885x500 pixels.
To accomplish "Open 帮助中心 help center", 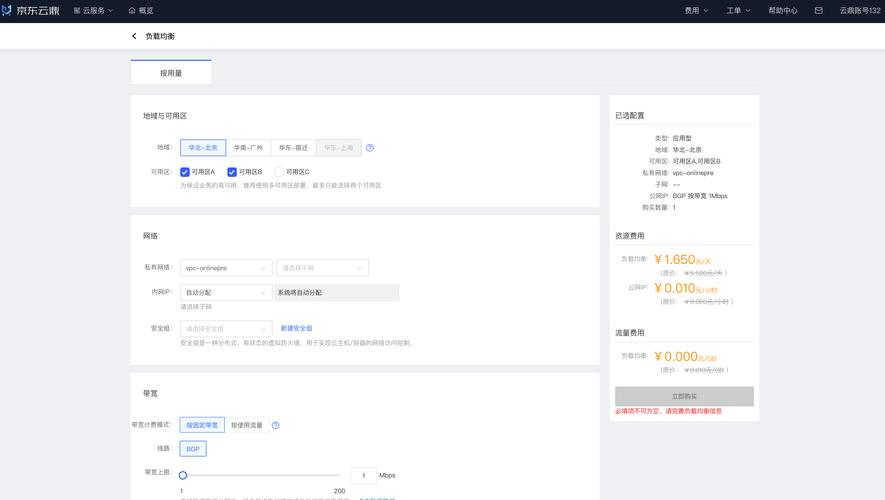I will [x=783, y=10].
